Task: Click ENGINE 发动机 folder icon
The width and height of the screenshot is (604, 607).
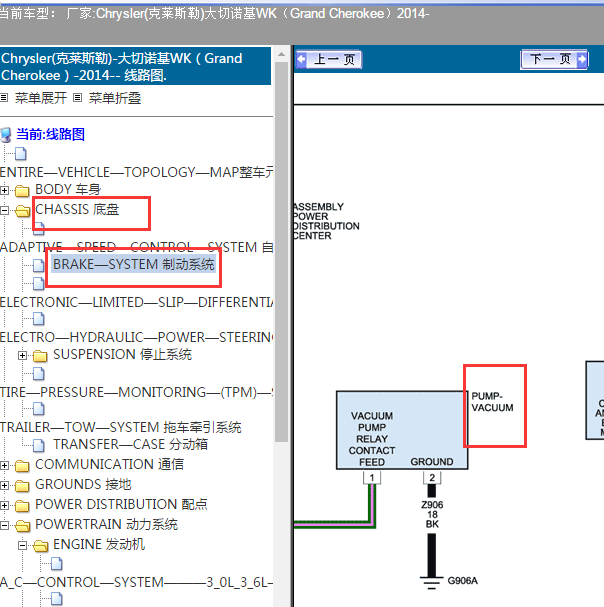Action: tap(41, 546)
